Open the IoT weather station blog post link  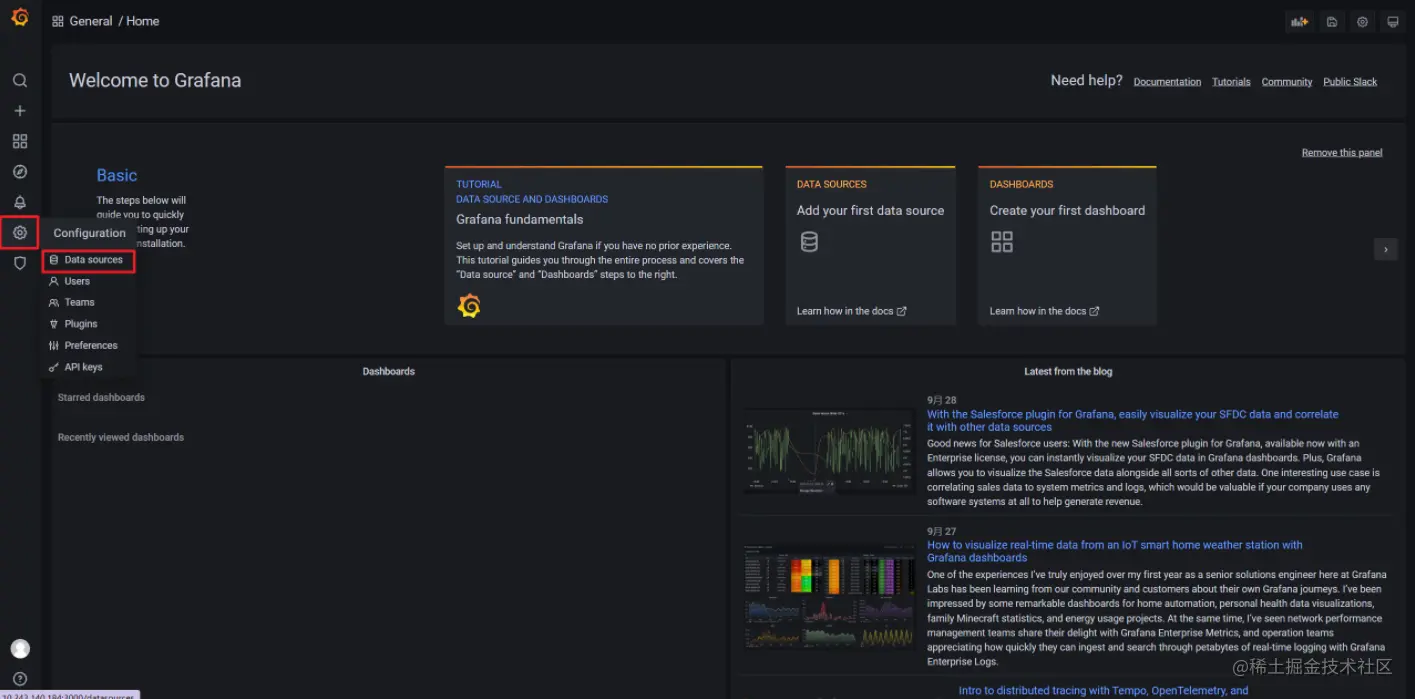[x=1115, y=551]
